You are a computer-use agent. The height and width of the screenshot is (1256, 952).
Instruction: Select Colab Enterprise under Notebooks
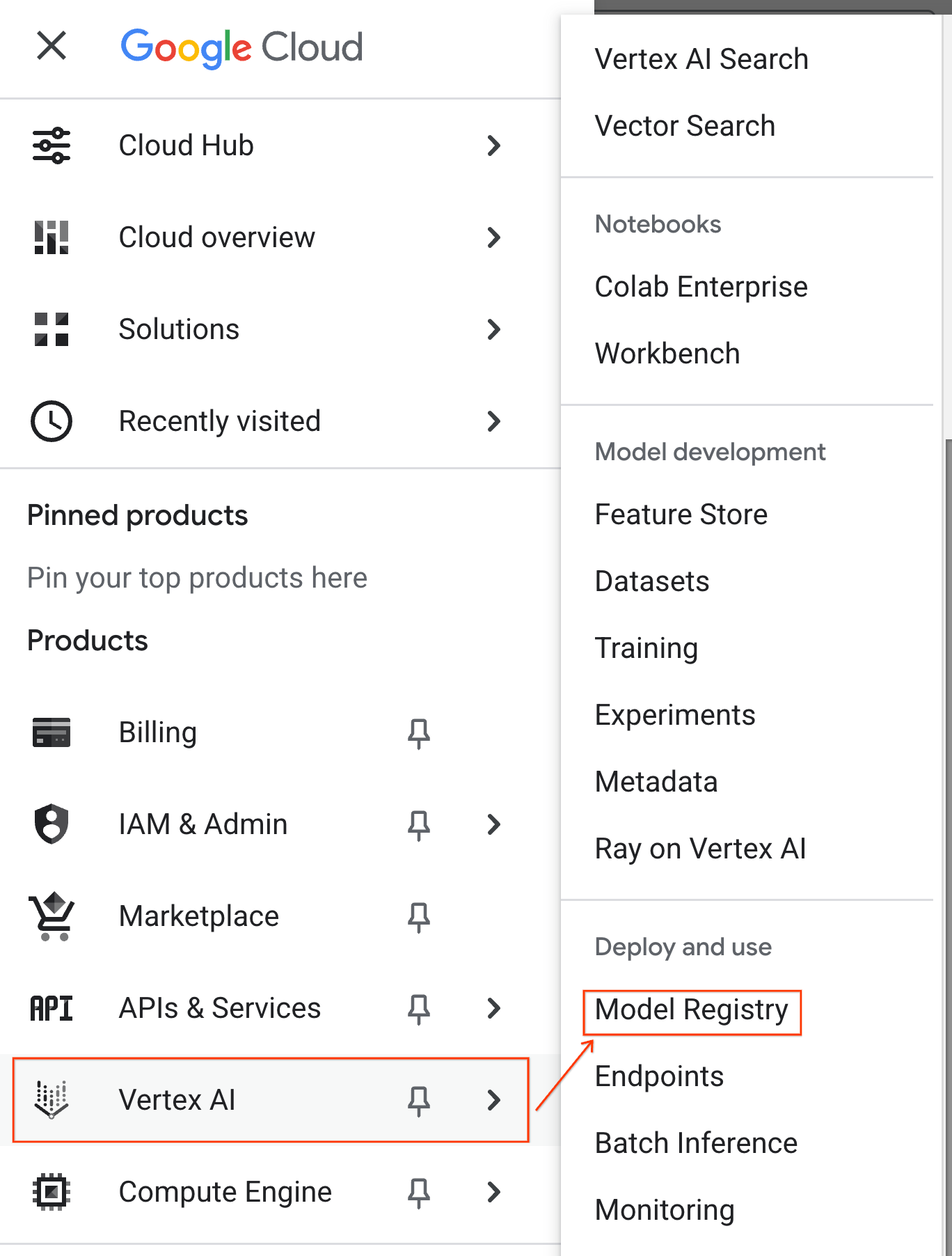pyautogui.click(x=701, y=286)
